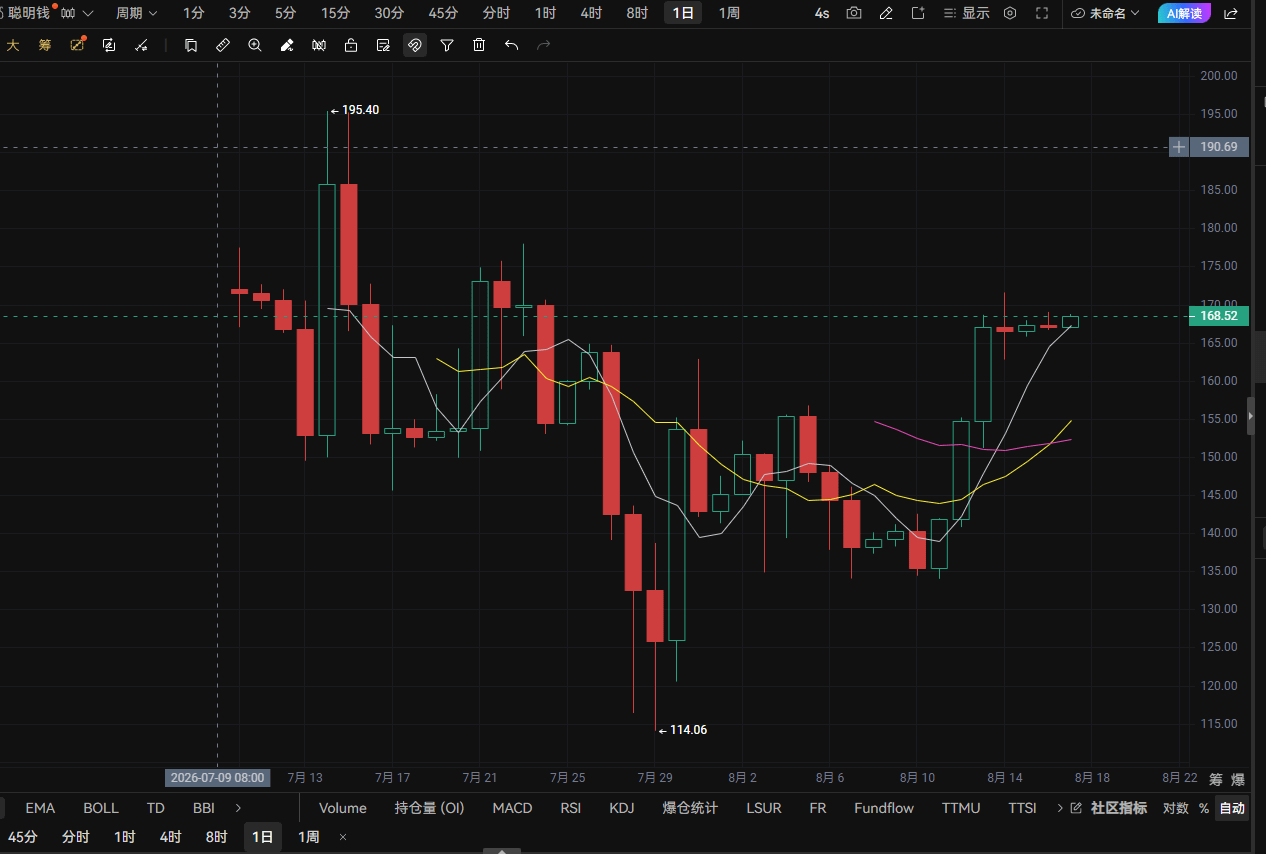This screenshot has height=854, width=1266.
Task: Click the redo arrow
Action: click(x=543, y=45)
